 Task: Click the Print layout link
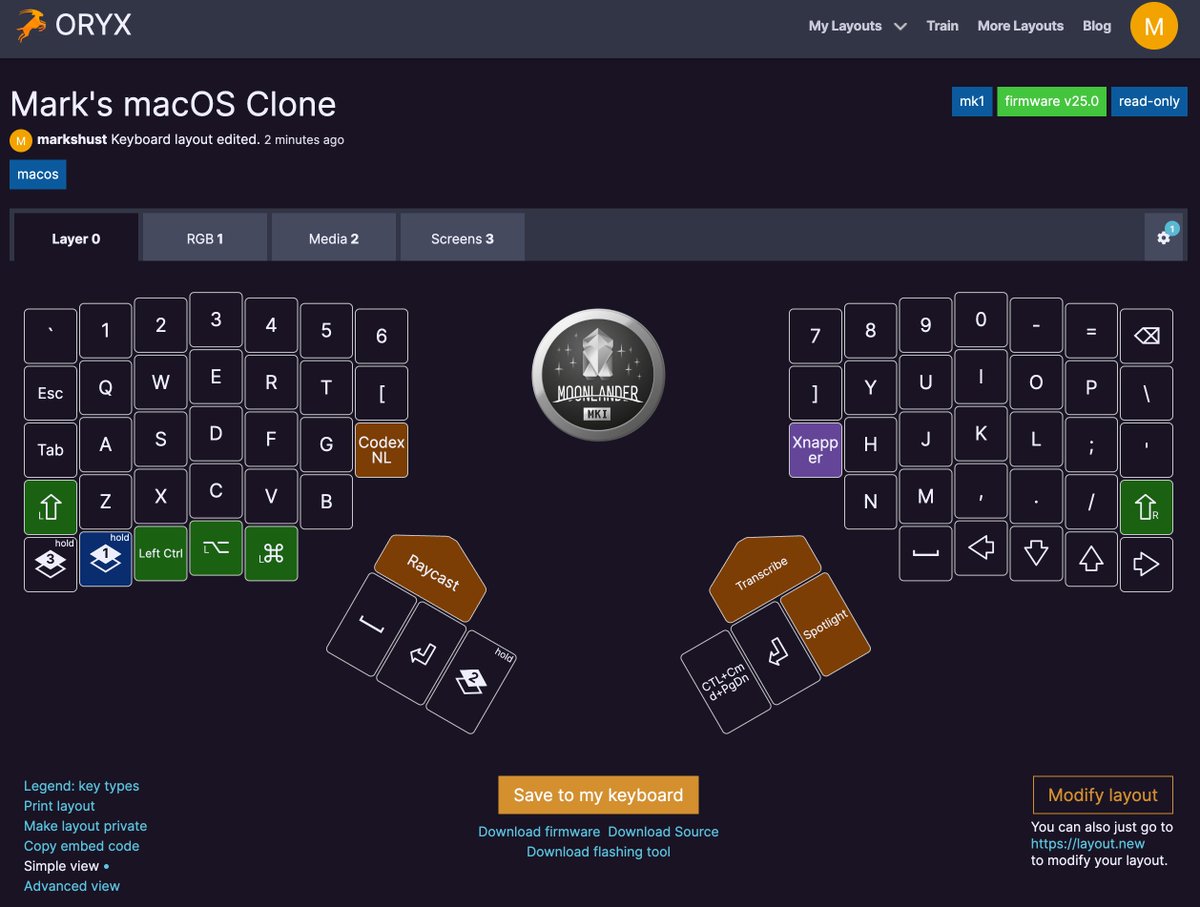[60, 806]
